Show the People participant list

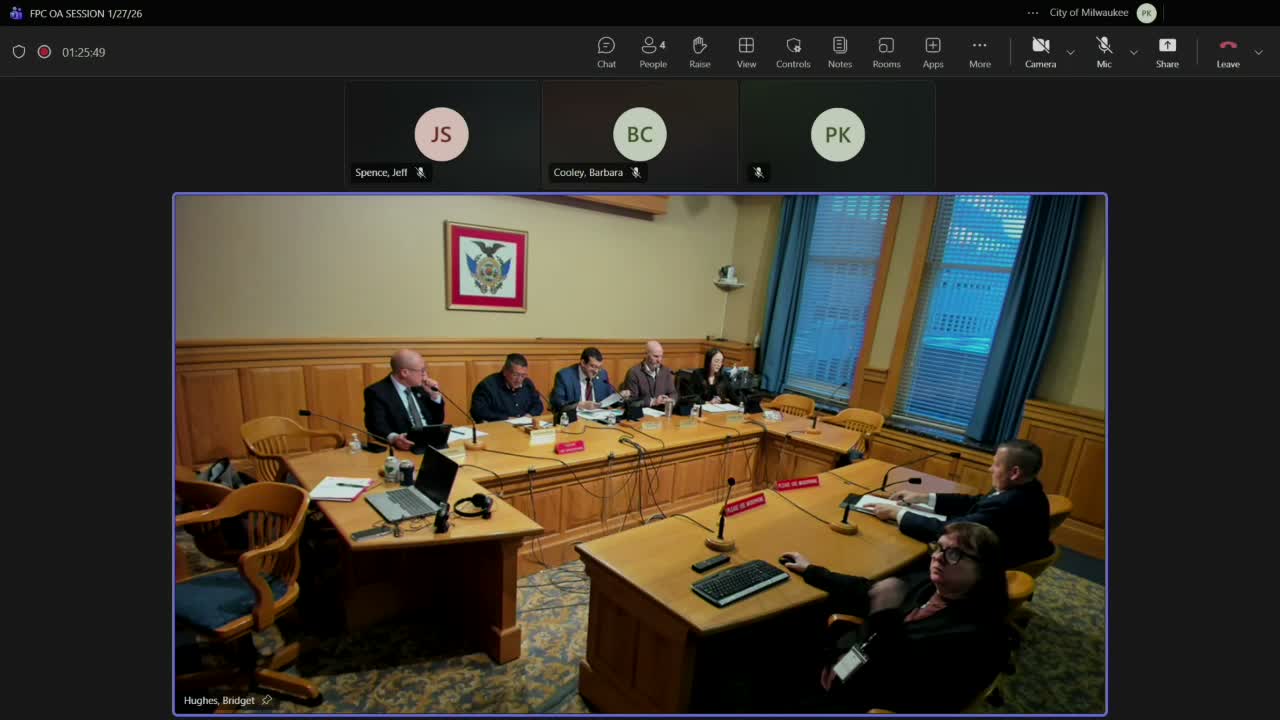tap(653, 52)
